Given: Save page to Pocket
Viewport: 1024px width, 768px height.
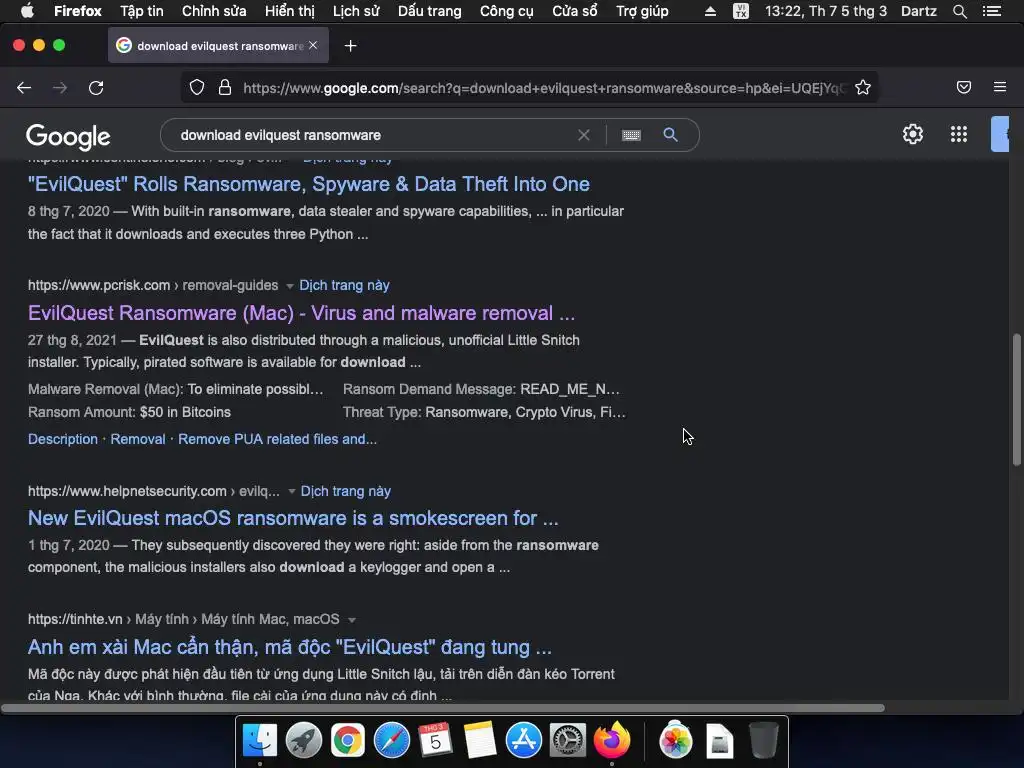Looking at the screenshot, I should point(963,88).
